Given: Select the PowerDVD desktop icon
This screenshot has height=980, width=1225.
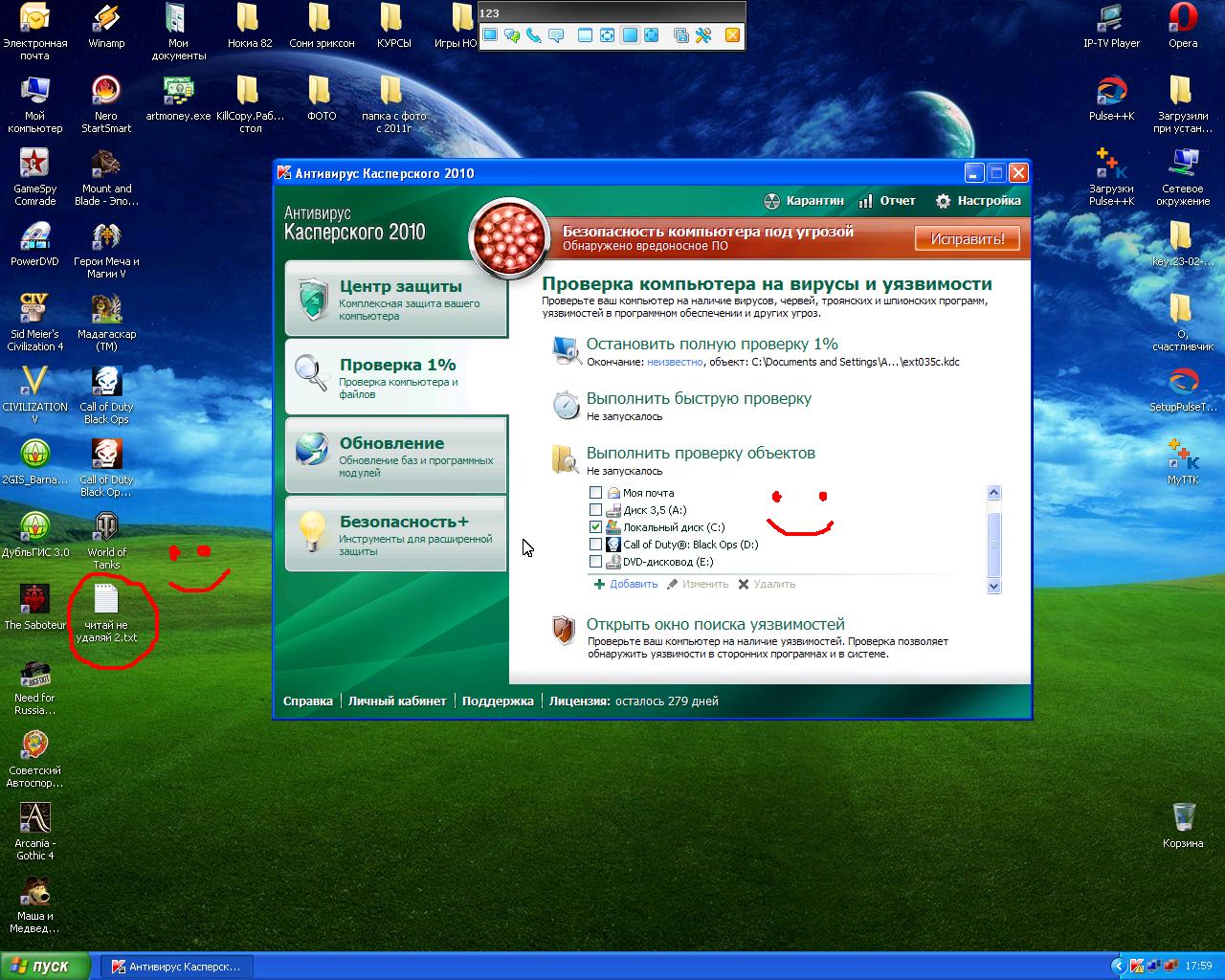Looking at the screenshot, I should (x=34, y=244).
